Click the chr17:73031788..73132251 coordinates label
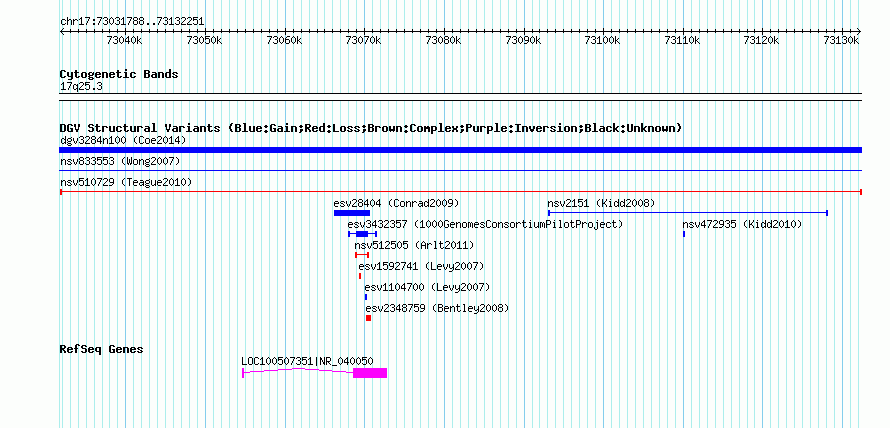This screenshot has width=890, height=428. pos(132,22)
